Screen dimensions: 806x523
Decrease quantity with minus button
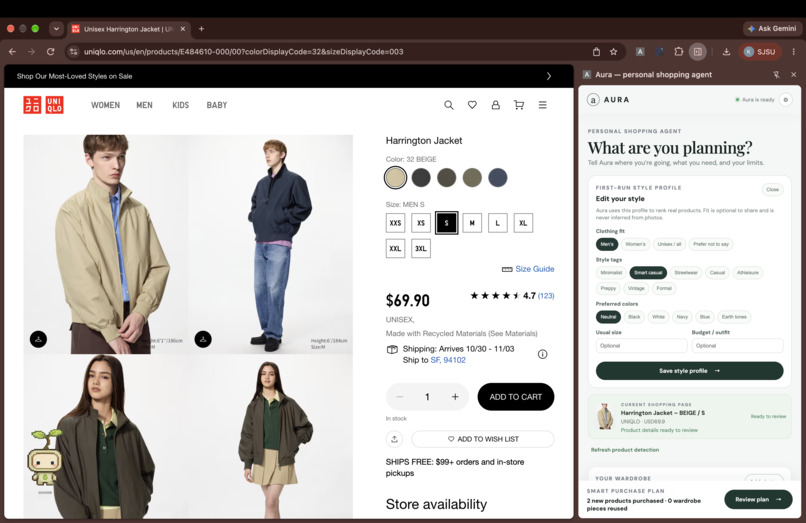coord(400,396)
